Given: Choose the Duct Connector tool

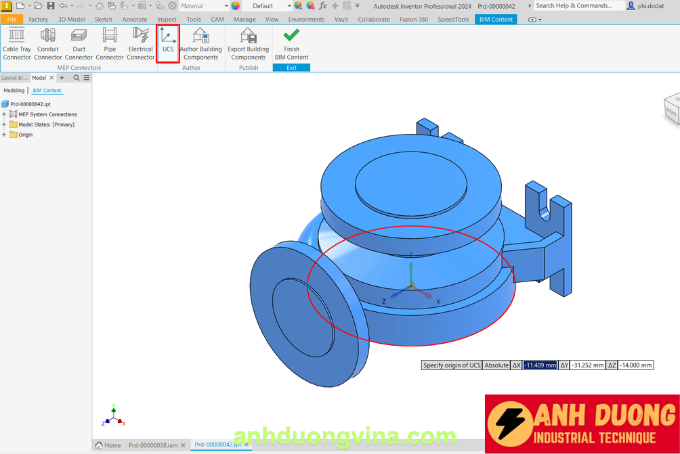Looking at the screenshot, I should point(78,44).
